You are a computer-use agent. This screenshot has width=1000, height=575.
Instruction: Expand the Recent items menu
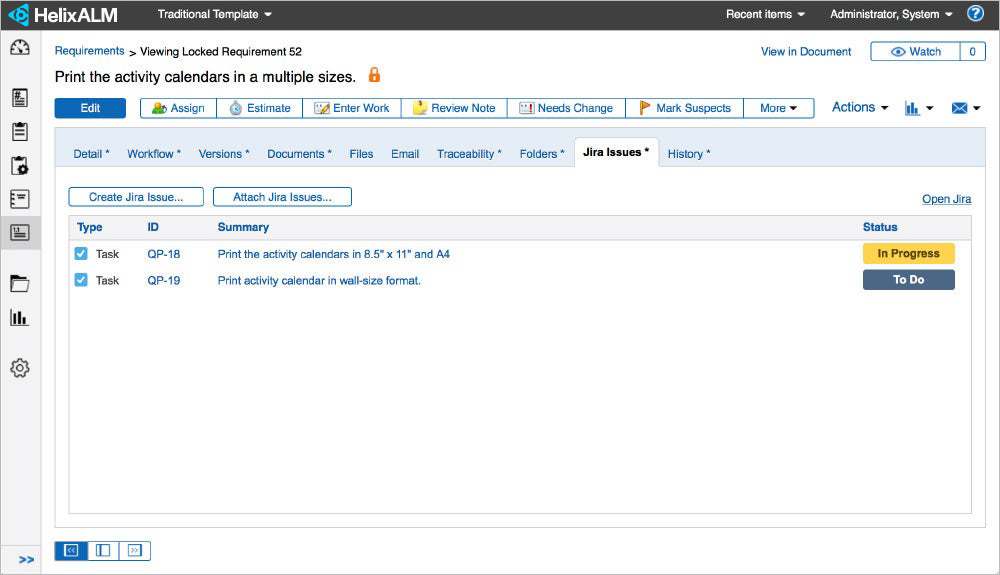click(765, 14)
